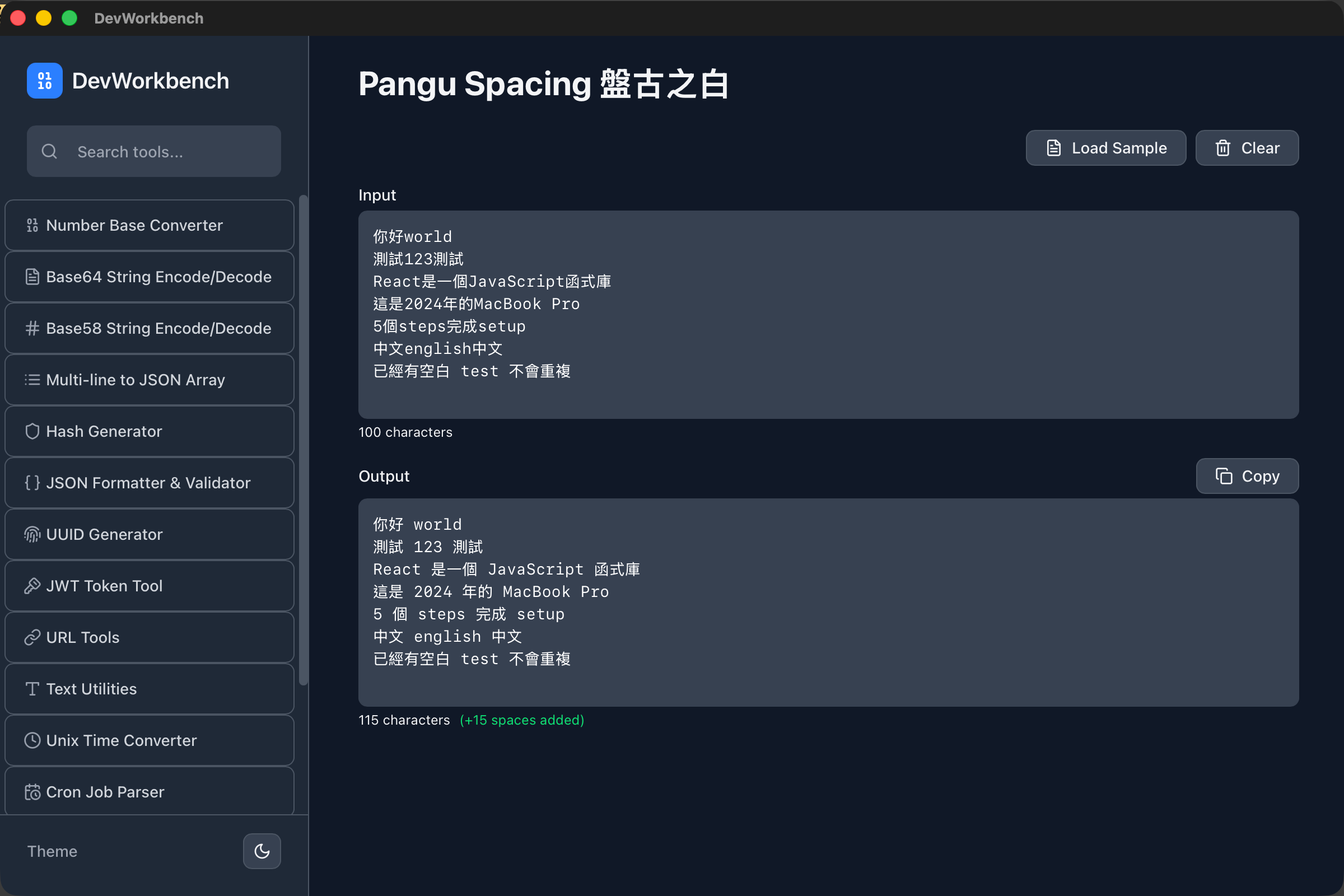This screenshot has height=896, width=1344.
Task: Open the JSON Formatter & Validator tool
Action: [148, 482]
